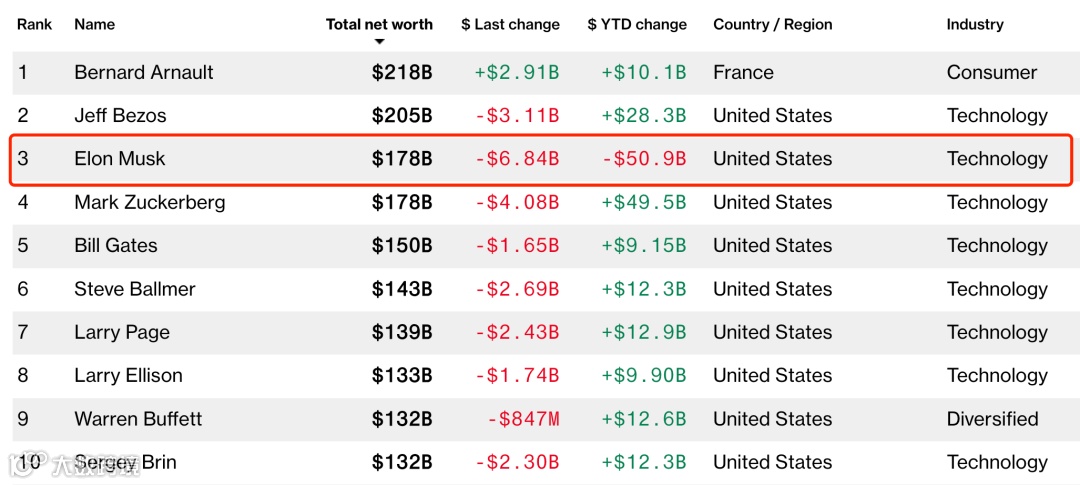Click the Country / Region column header

pyautogui.click(x=772, y=24)
